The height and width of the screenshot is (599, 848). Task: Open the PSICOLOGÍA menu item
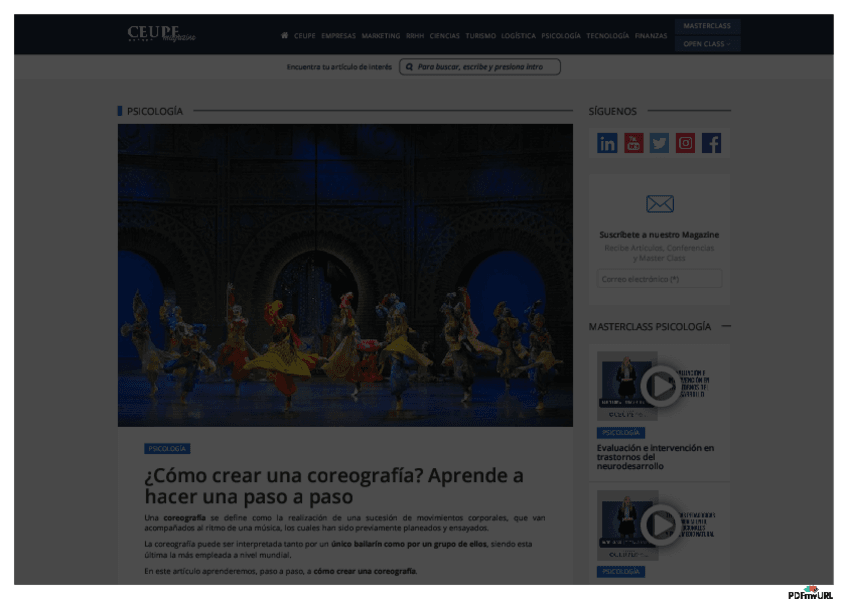(559, 35)
